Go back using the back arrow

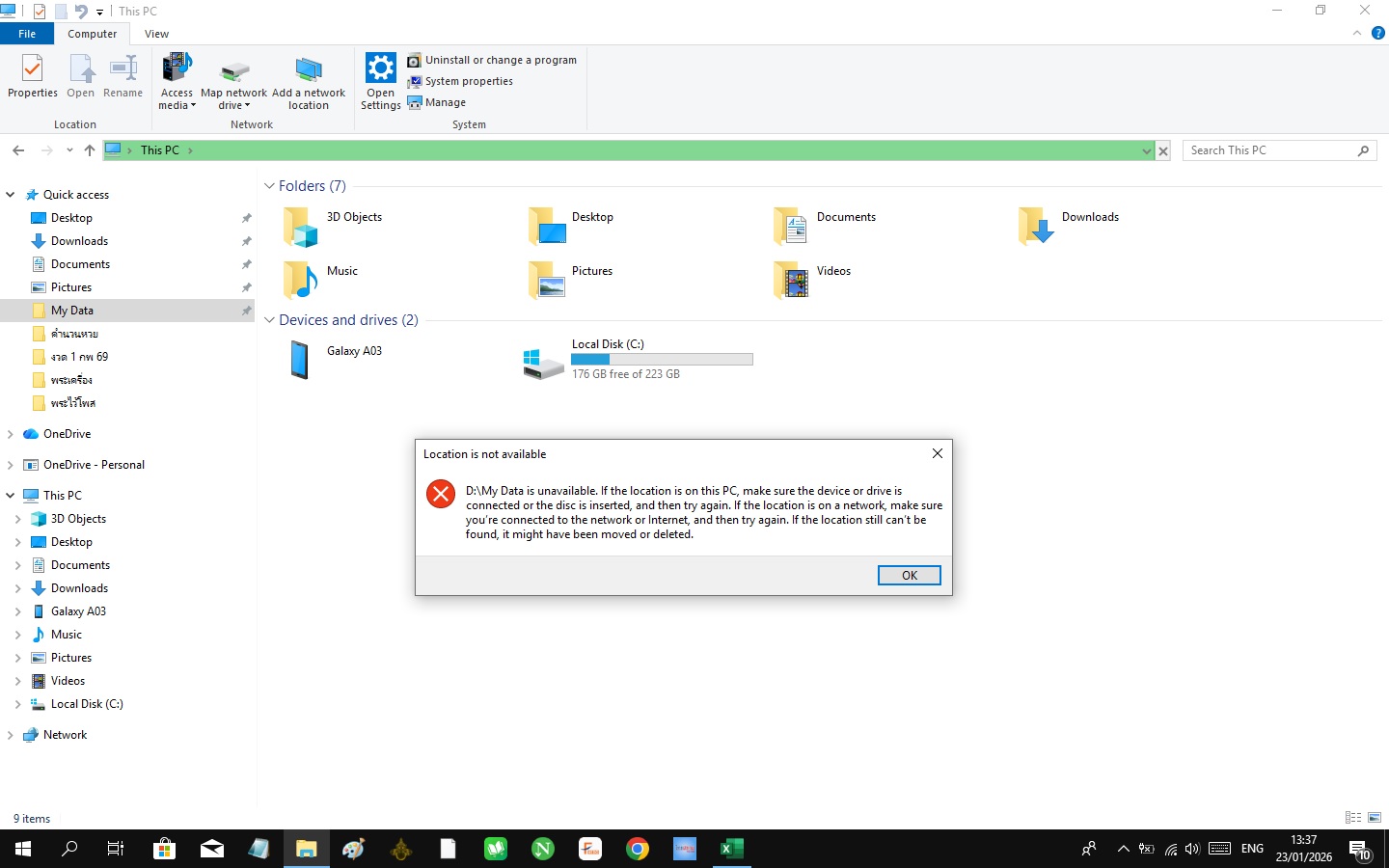pos(18,150)
